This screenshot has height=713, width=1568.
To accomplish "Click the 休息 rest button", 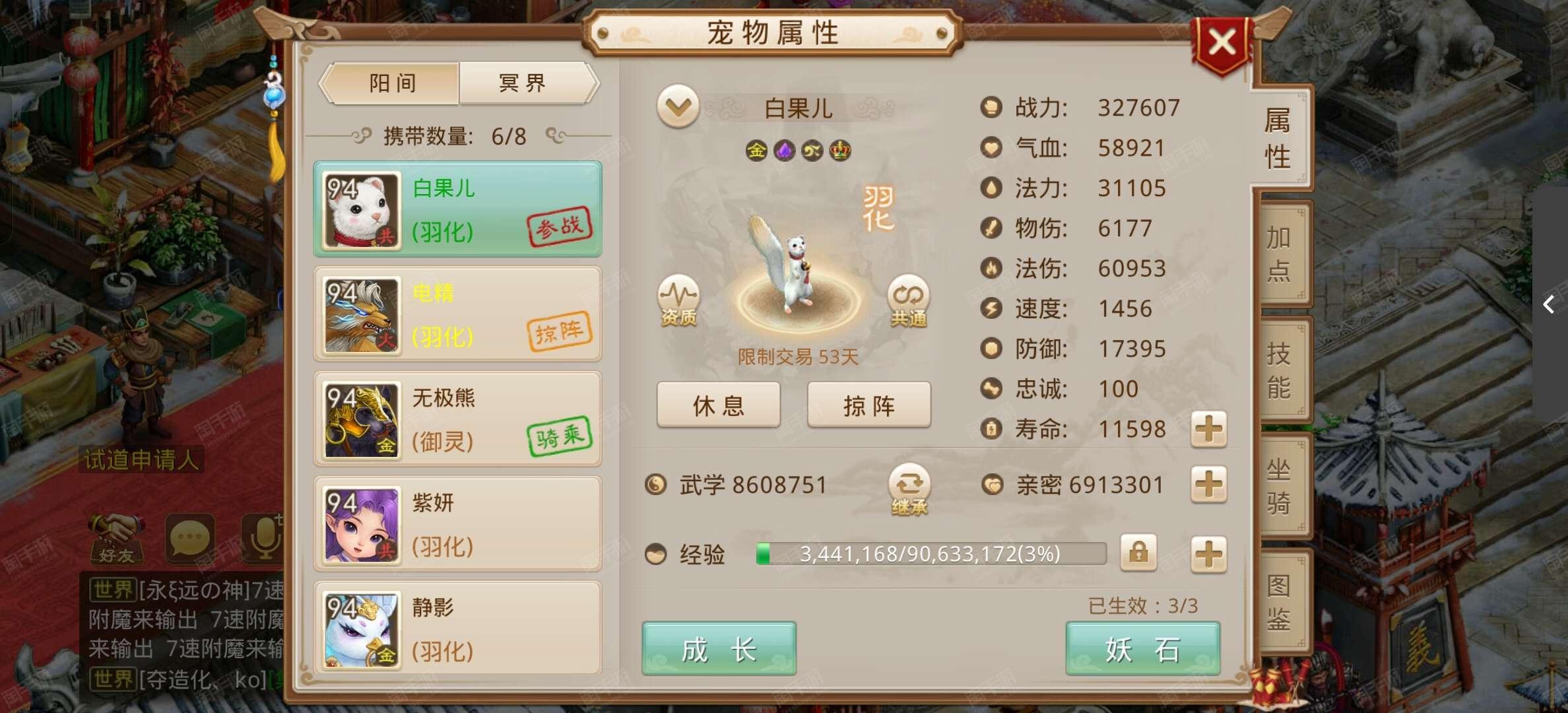I will [719, 405].
